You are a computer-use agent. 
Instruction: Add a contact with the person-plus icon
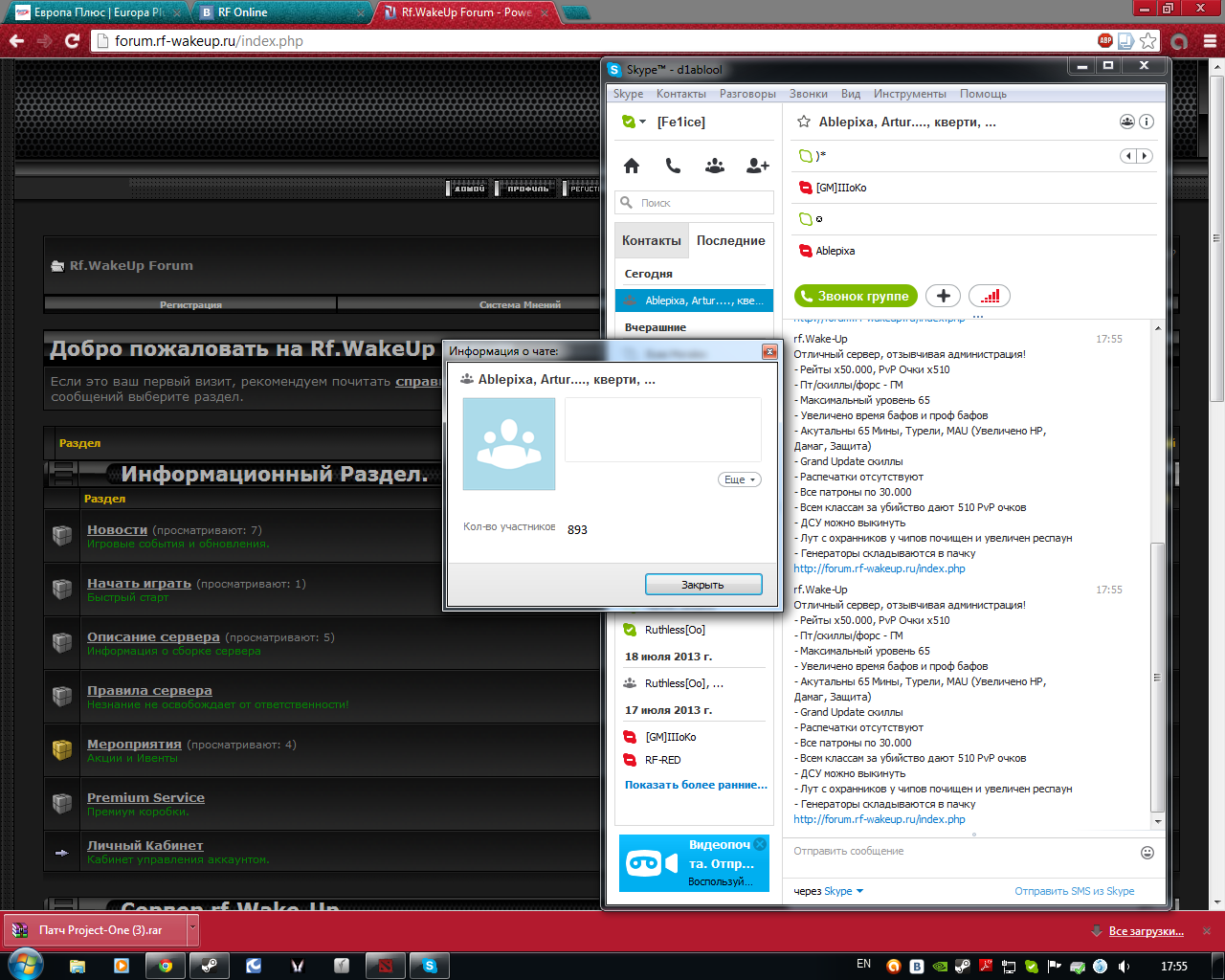click(758, 166)
